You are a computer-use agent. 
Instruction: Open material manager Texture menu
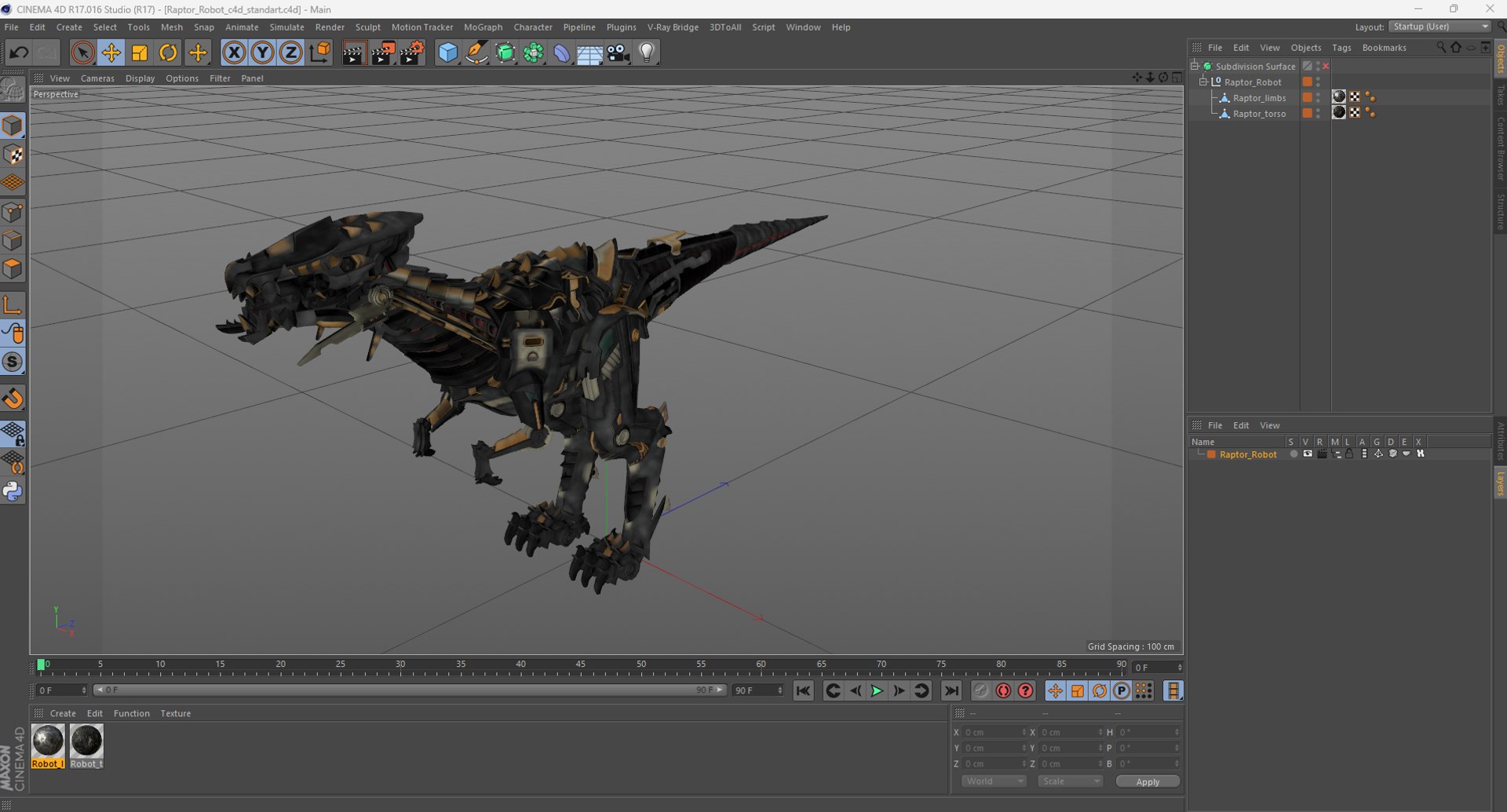[x=175, y=713]
